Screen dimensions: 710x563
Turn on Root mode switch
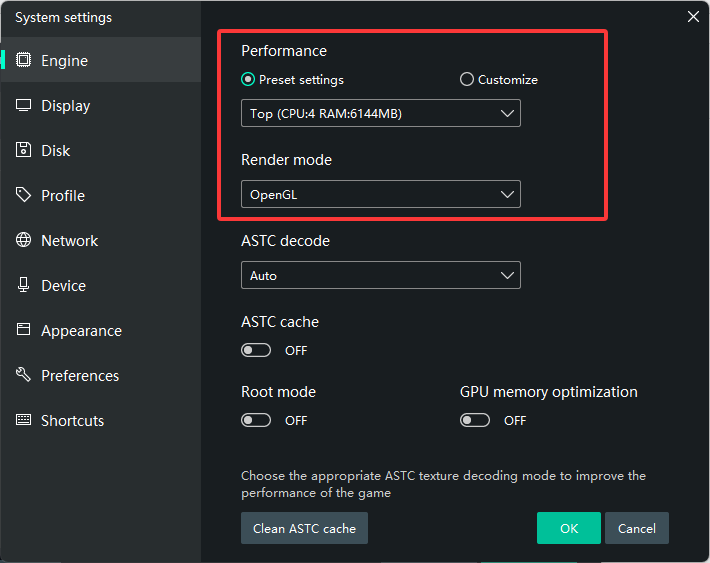click(x=256, y=420)
